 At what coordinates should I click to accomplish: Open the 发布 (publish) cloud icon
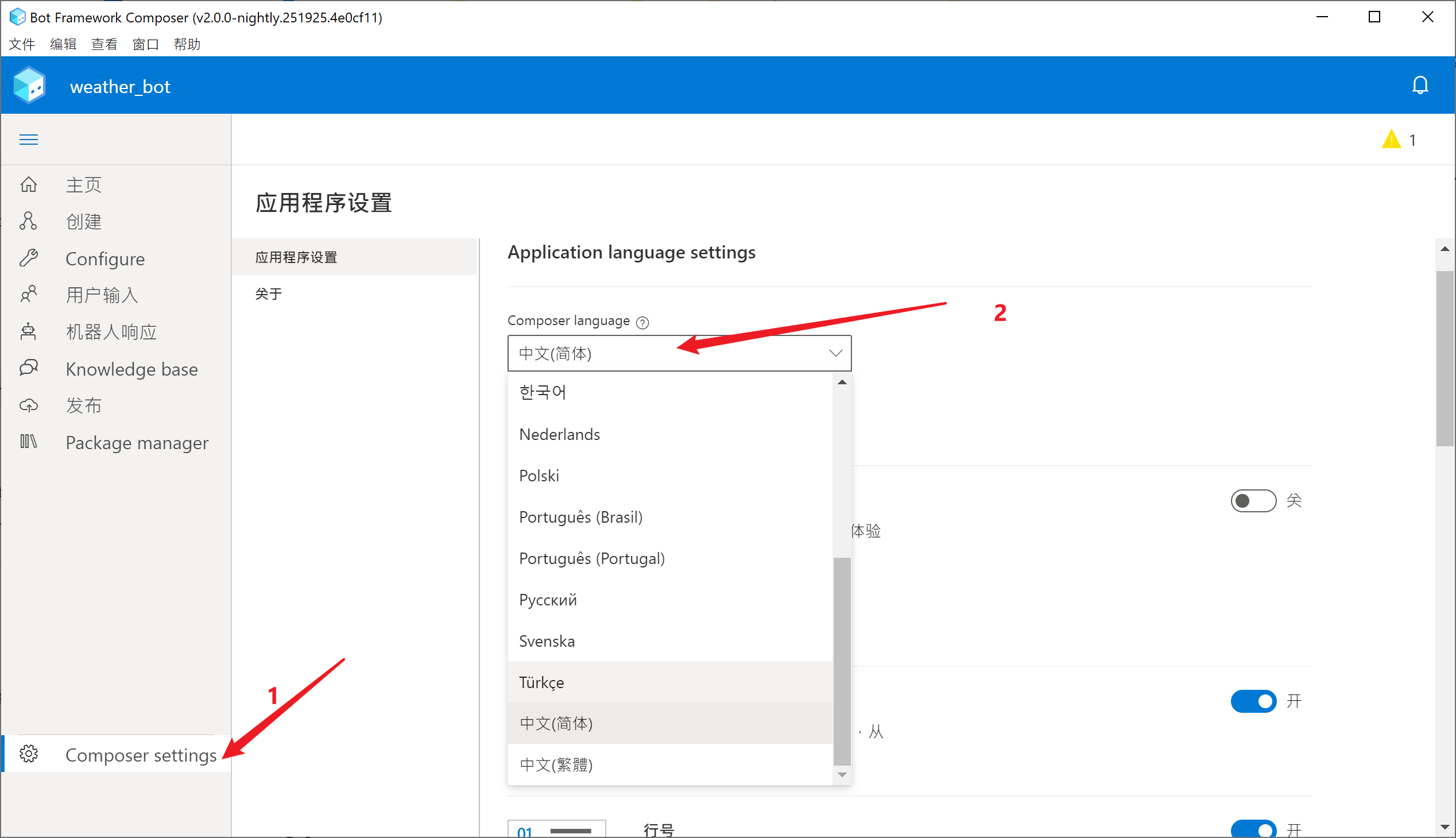pos(84,406)
